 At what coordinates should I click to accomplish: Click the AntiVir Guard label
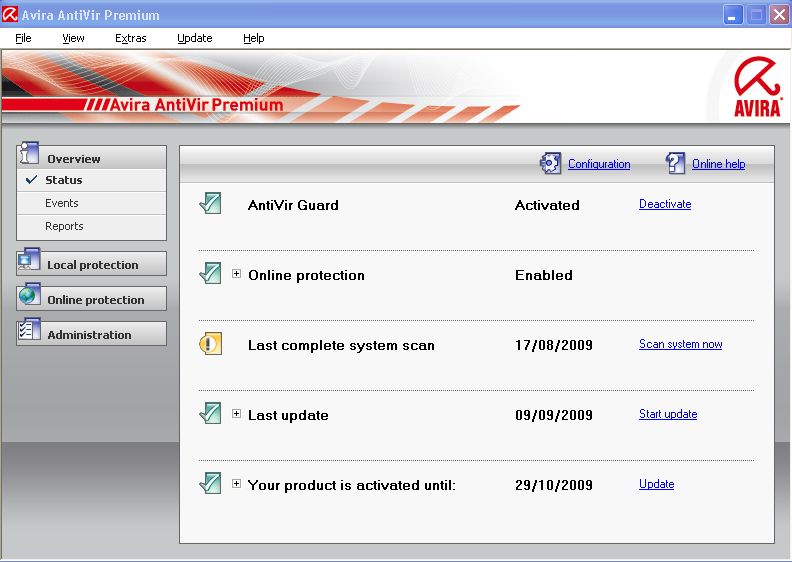293,205
